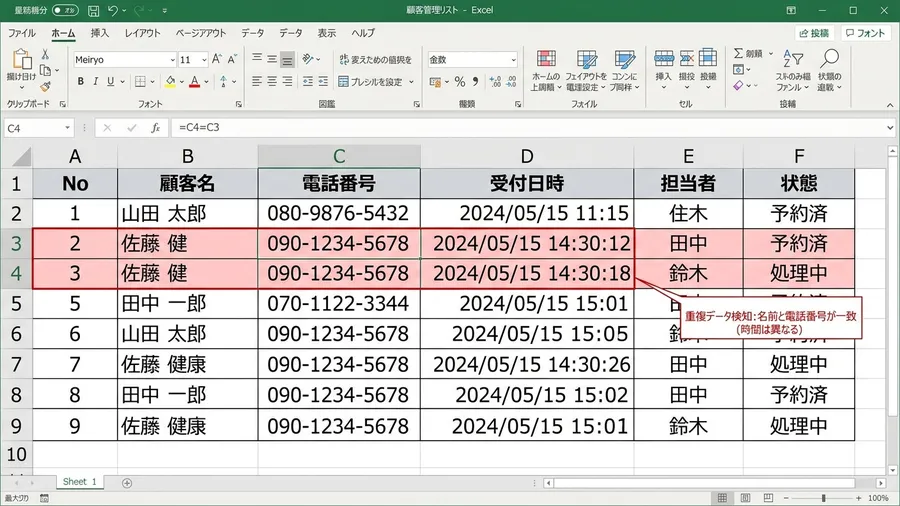
Task: Click the speech-bubble フォント comments button
Action: [866, 33]
